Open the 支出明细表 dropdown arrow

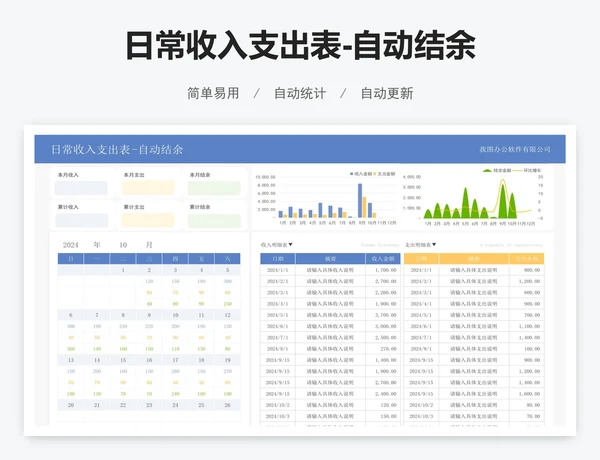tap(434, 245)
